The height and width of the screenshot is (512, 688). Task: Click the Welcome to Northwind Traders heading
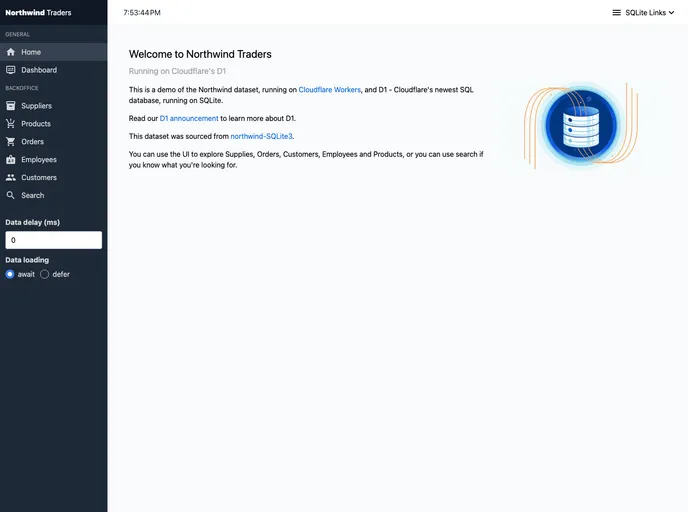coord(200,54)
